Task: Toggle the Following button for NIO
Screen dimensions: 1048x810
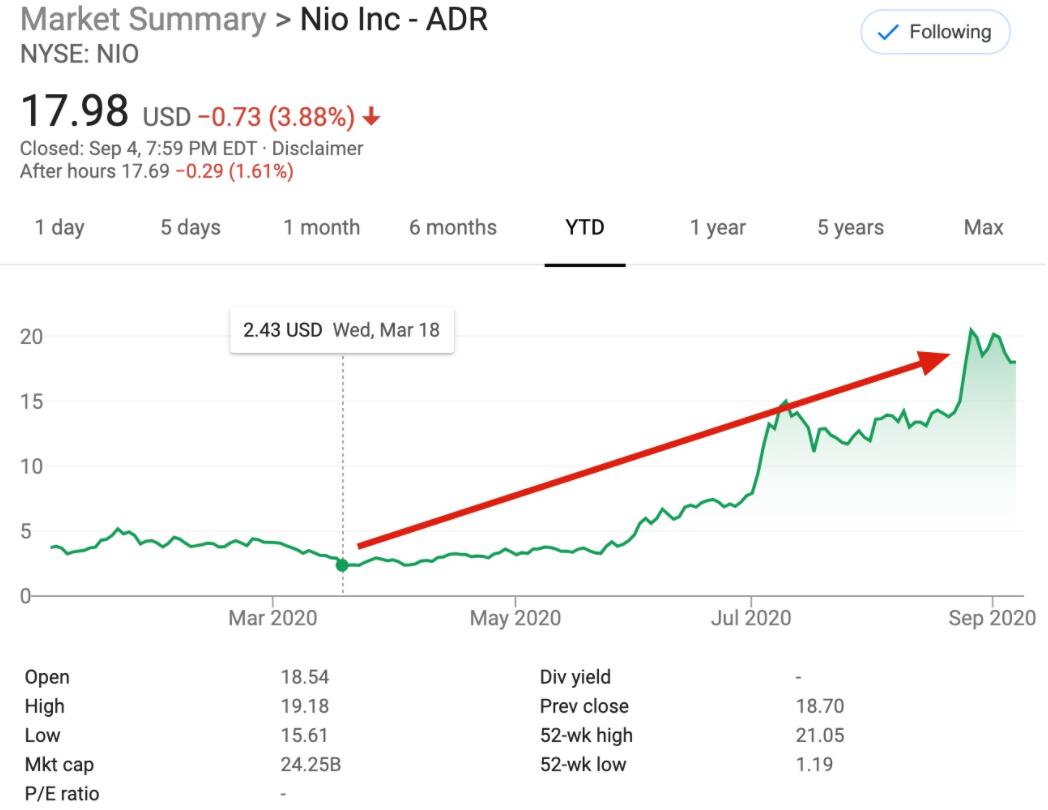Action: pyautogui.click(x=935, y=33)
